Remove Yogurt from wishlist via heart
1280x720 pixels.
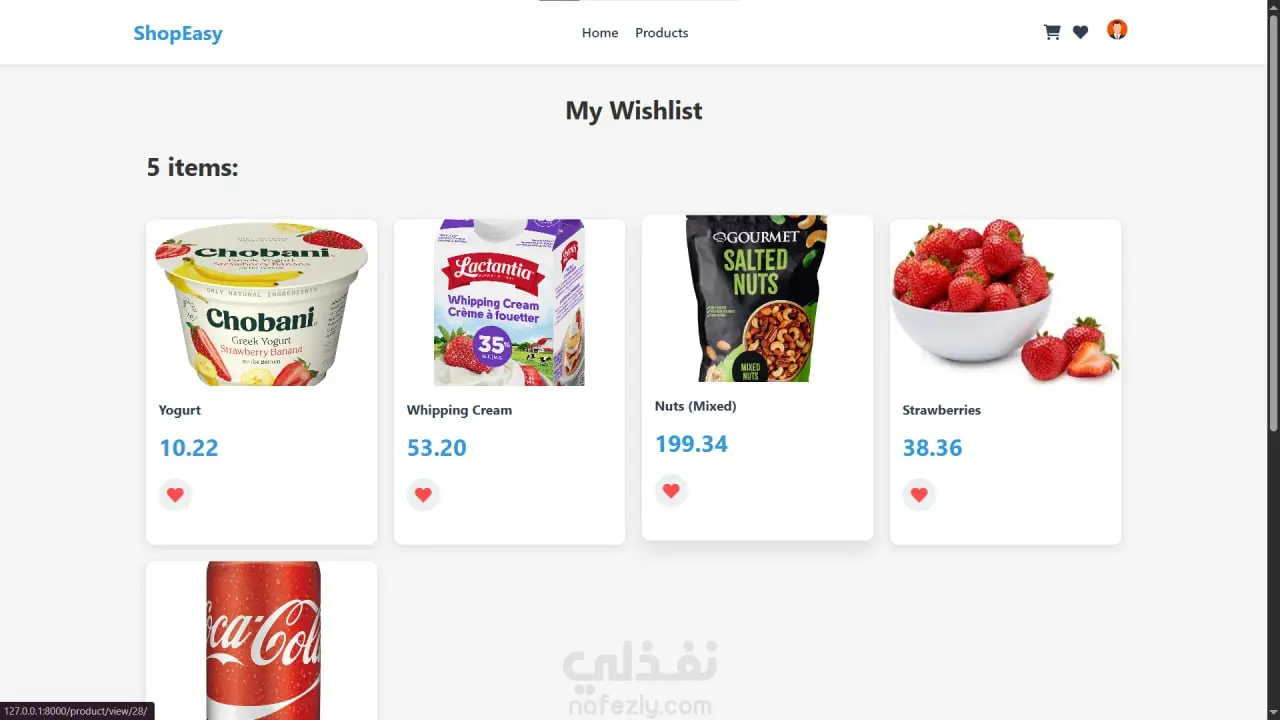[175, 494]
